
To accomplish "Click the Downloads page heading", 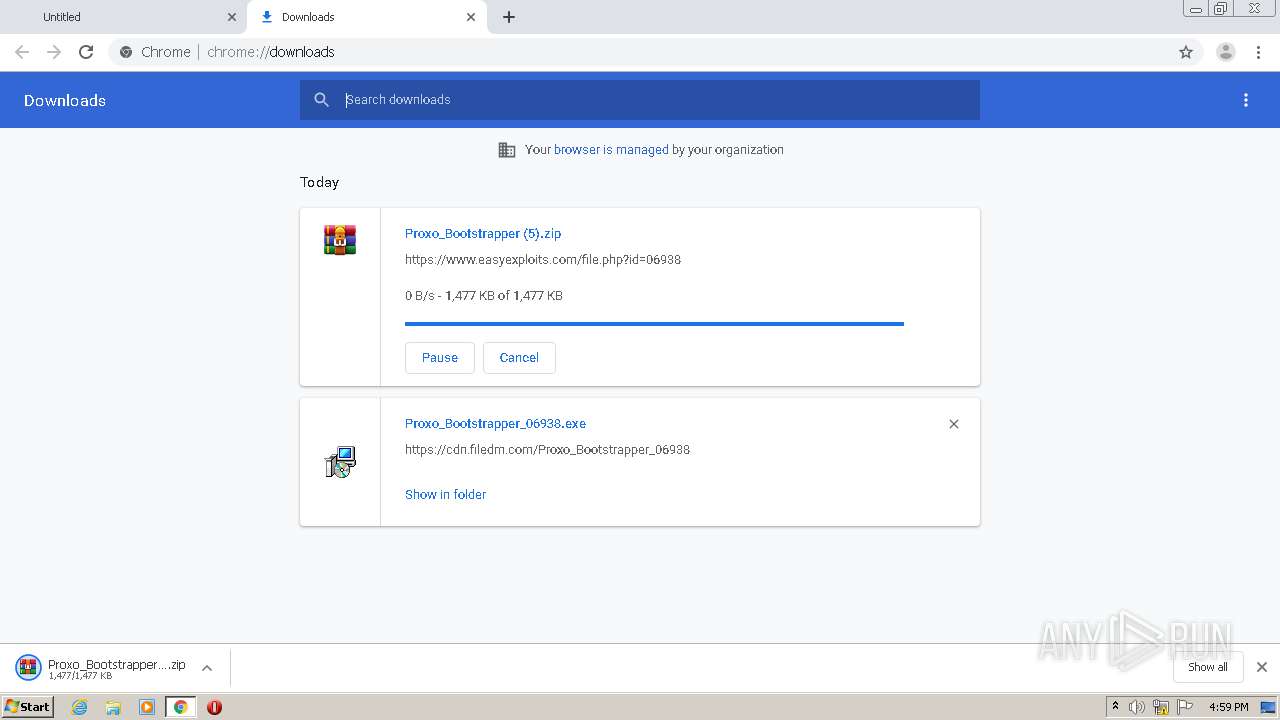I will (x=65, y=100).
